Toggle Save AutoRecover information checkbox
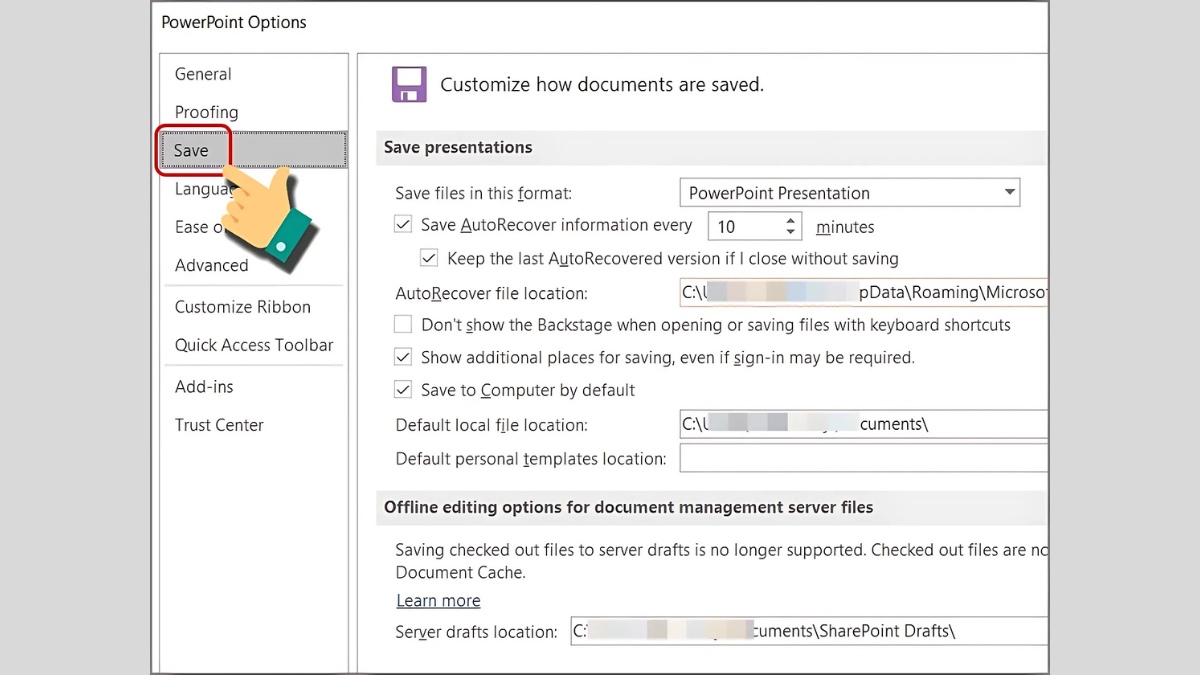Image resolution: width=1200 pixels, height=675 pixels. pos(403,225)
